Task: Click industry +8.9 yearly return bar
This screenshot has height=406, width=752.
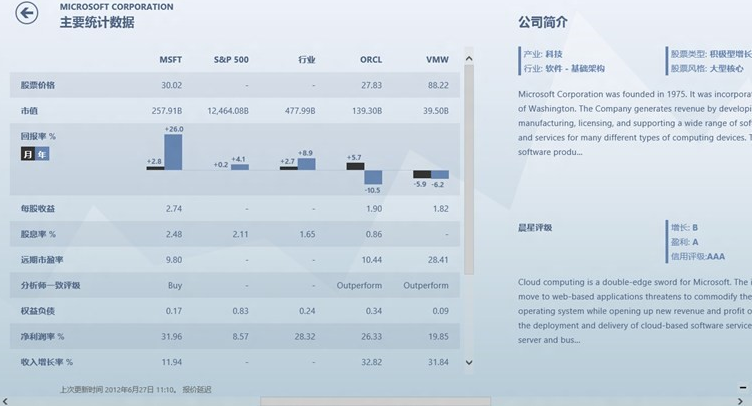Action: 306,164
